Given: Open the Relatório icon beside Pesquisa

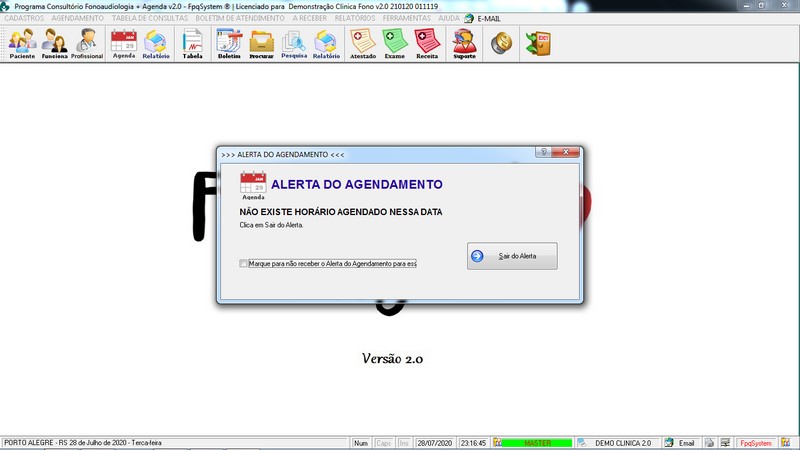Looking at the screenshot, I should coord(326,44).
